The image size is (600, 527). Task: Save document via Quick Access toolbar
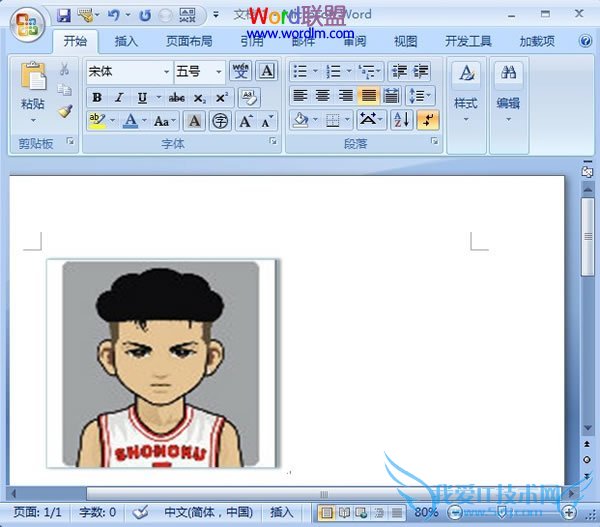64,16
